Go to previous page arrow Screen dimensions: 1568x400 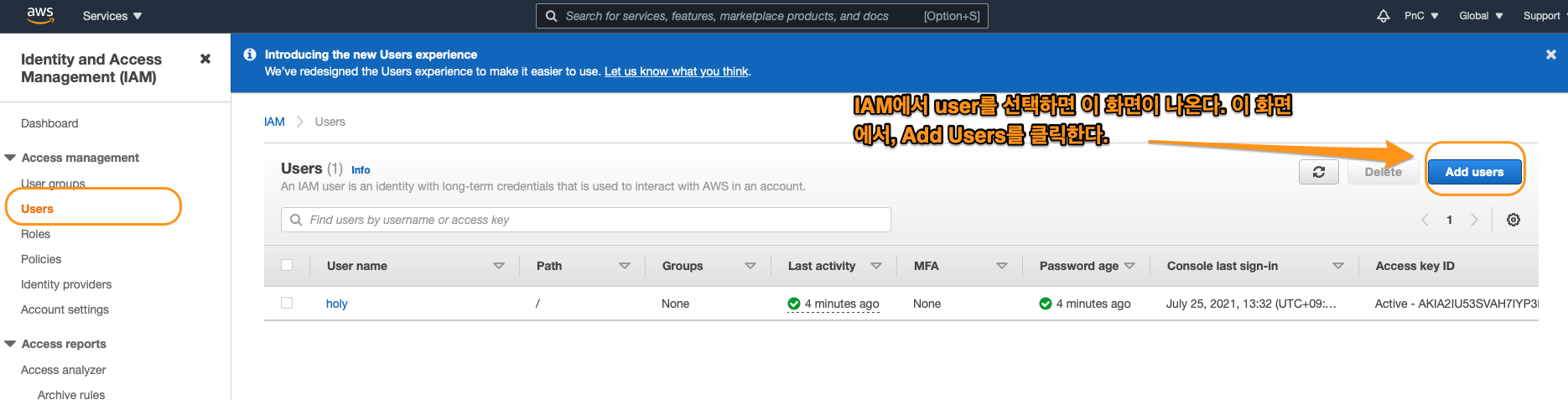(1425, 220)
